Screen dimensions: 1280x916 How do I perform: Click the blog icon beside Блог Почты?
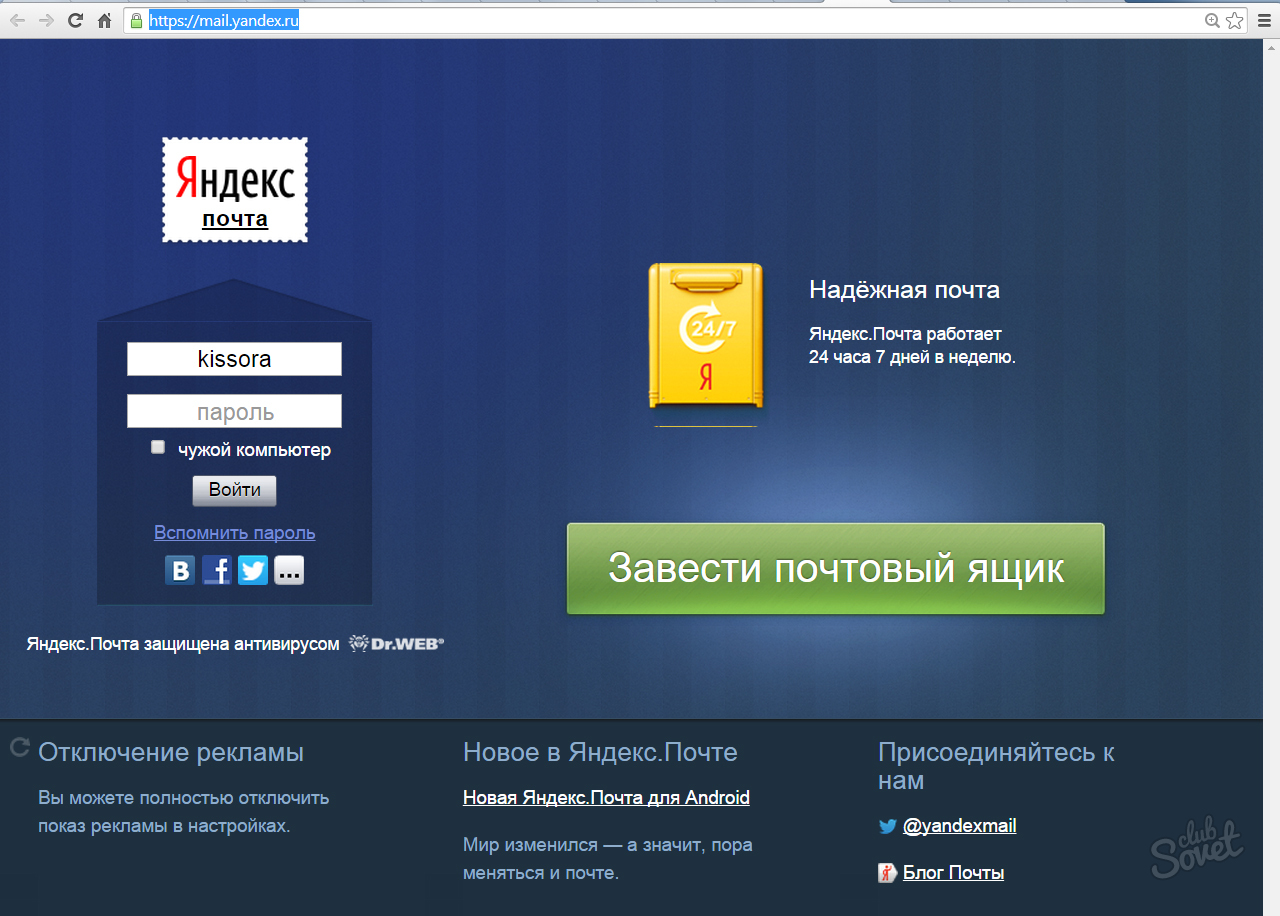coord(887,873)
